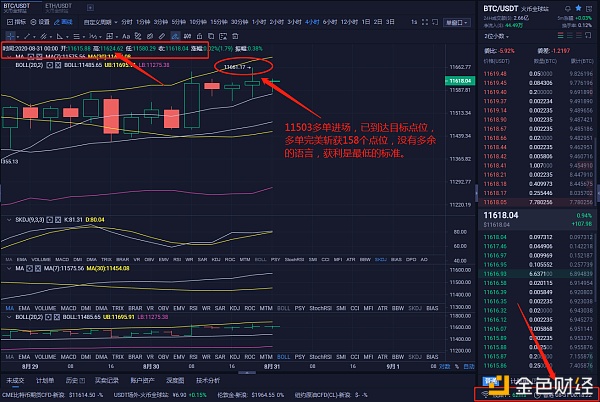Remove main chart MA indicator via X

[x=39, y=57]
